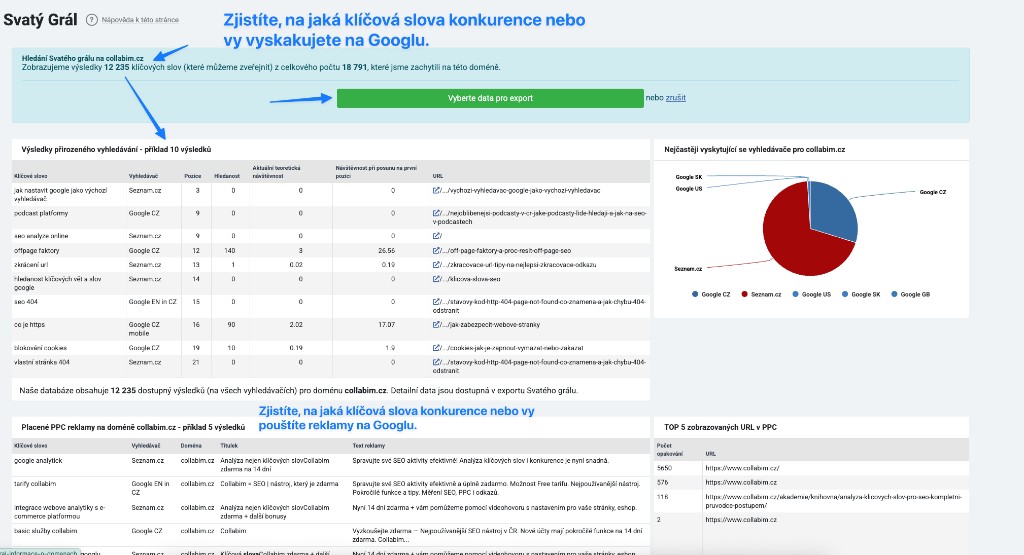
Task: Open URL https://www.collabim.cz in row with count 2
Action: tap(741, 520)
